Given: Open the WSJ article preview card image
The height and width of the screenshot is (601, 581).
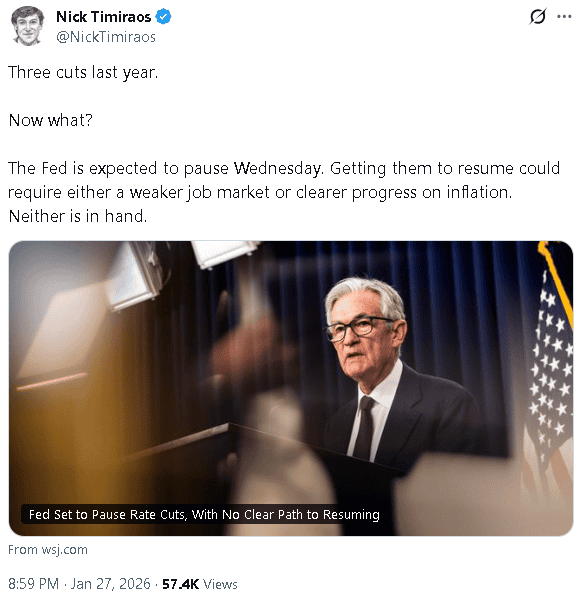Looking at the screenshot, I should [x=291, y=388].
